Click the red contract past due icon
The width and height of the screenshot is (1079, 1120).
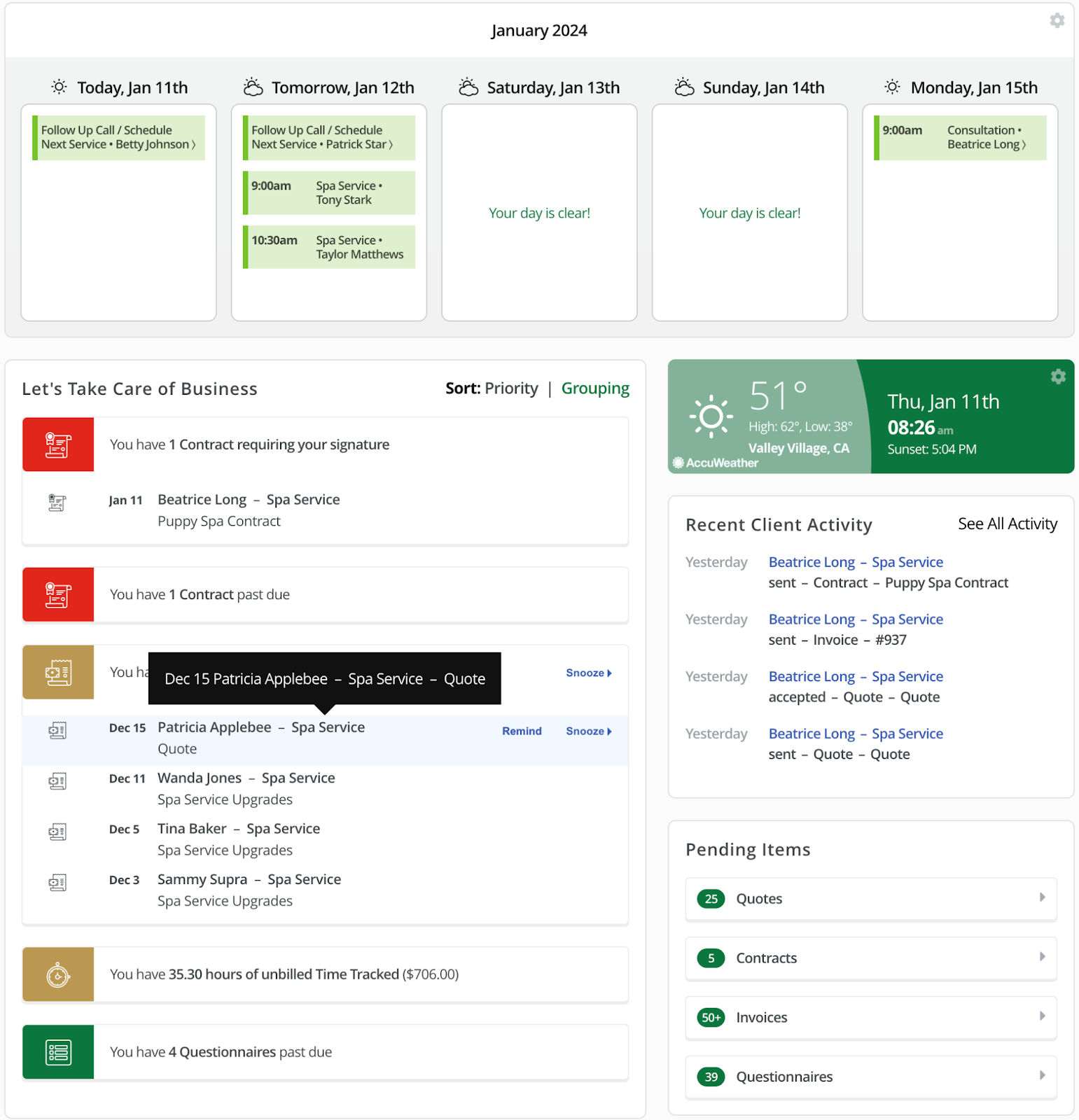(x=58, y=594)
